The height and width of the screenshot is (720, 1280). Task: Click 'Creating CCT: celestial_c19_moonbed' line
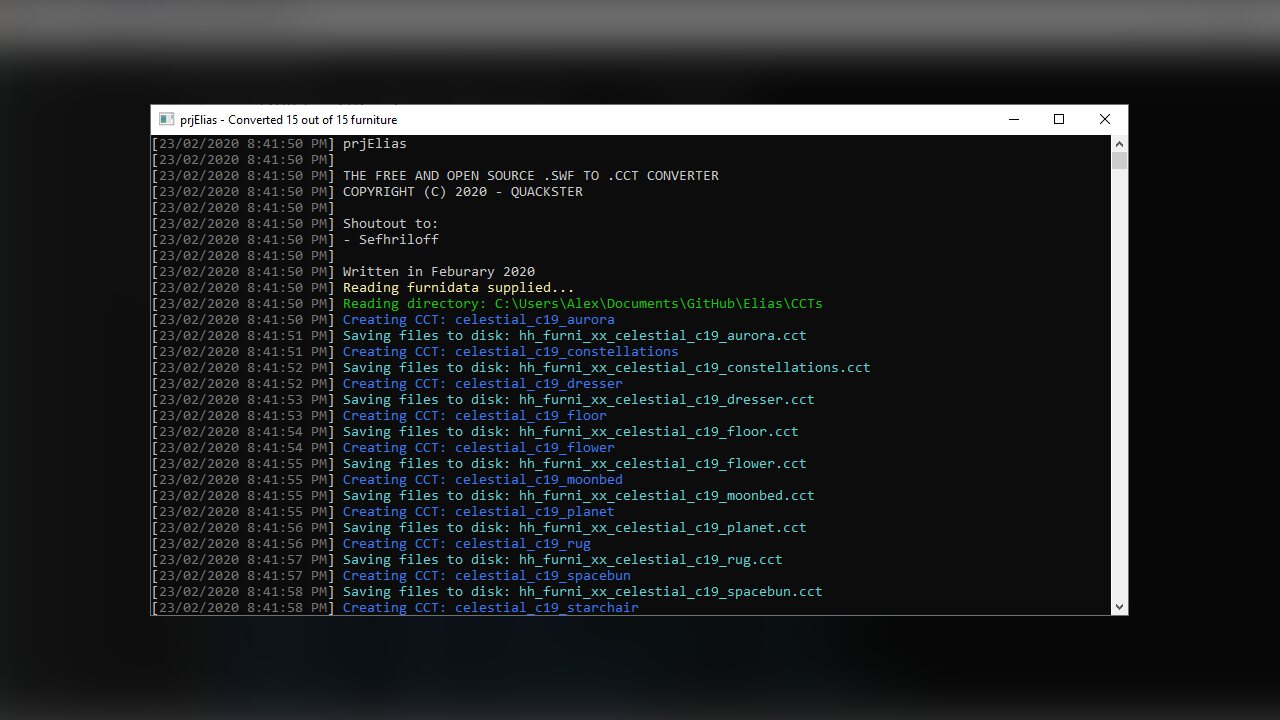click(x=483, y=479)
